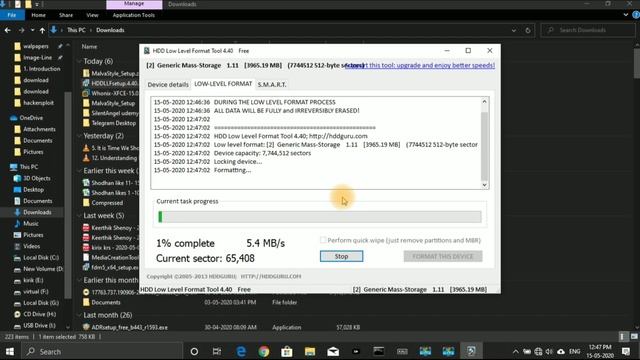Screen dimensions: 640x360
Task: Collapse the Last month (26) file group
Action: (x=79, y=315)
